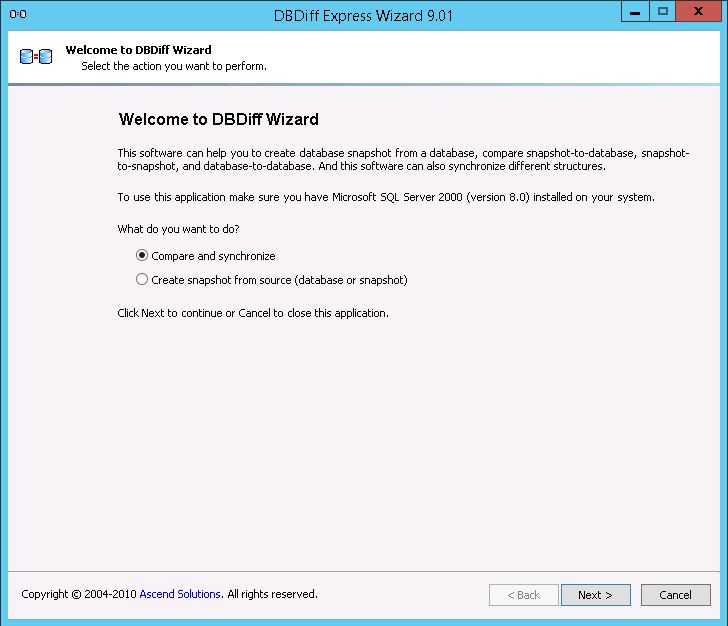Choose Create snapshot from source option
728x626 pixels.
(142, 280)
